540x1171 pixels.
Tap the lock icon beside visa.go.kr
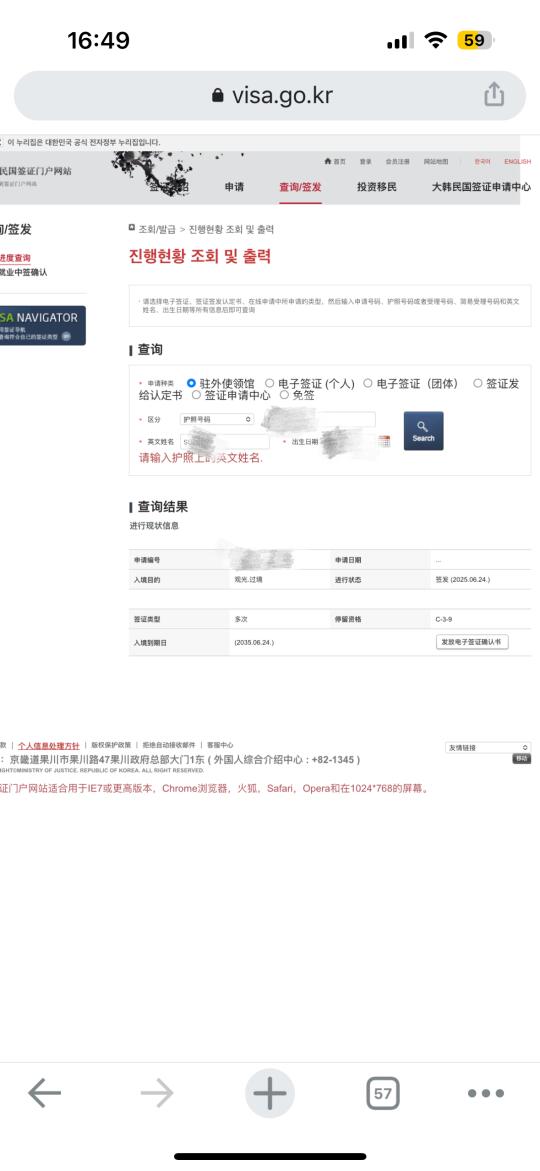pos(217,95)
